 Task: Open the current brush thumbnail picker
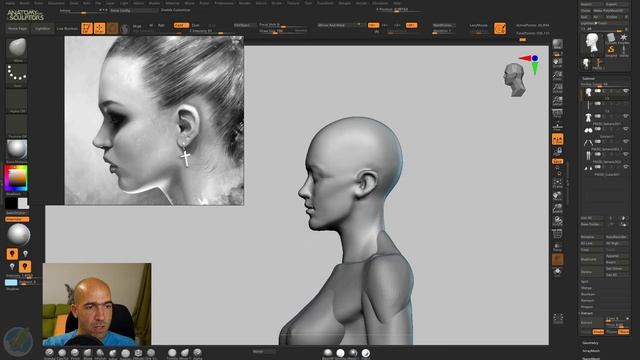coord(17,49)
